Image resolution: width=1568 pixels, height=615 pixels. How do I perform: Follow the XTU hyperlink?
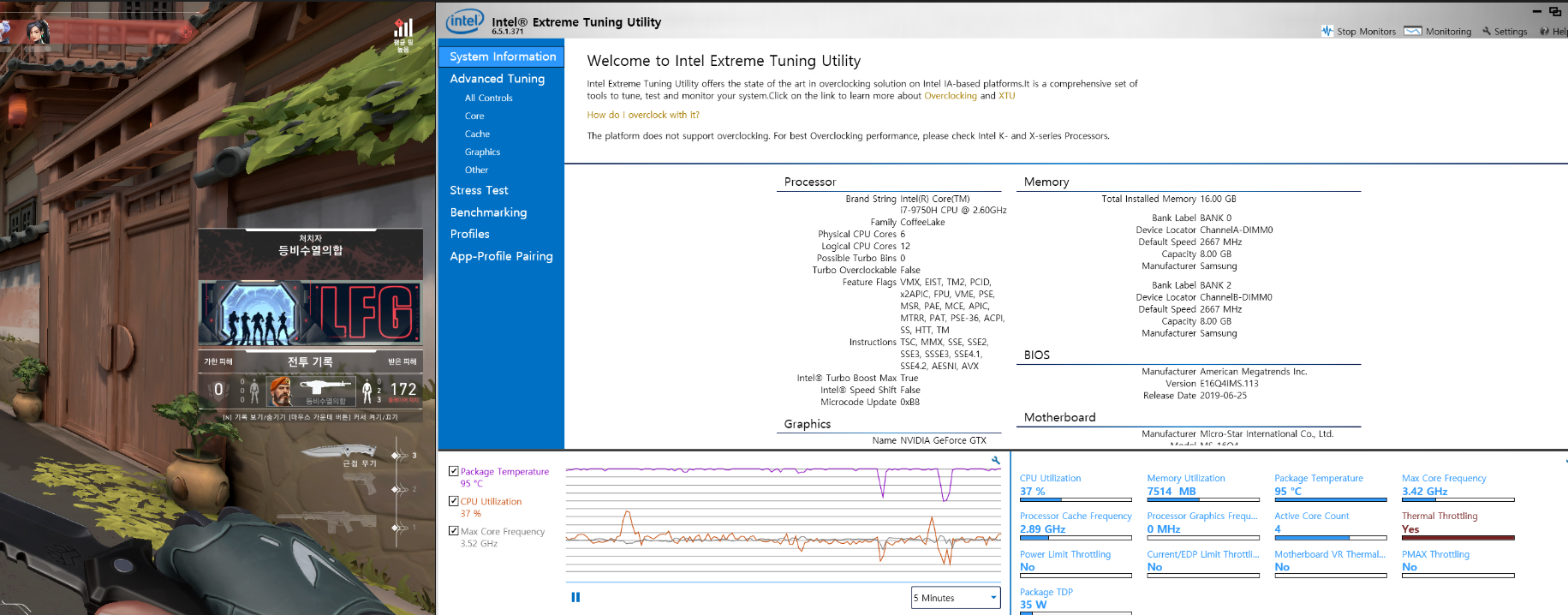tap(1006, 96)
